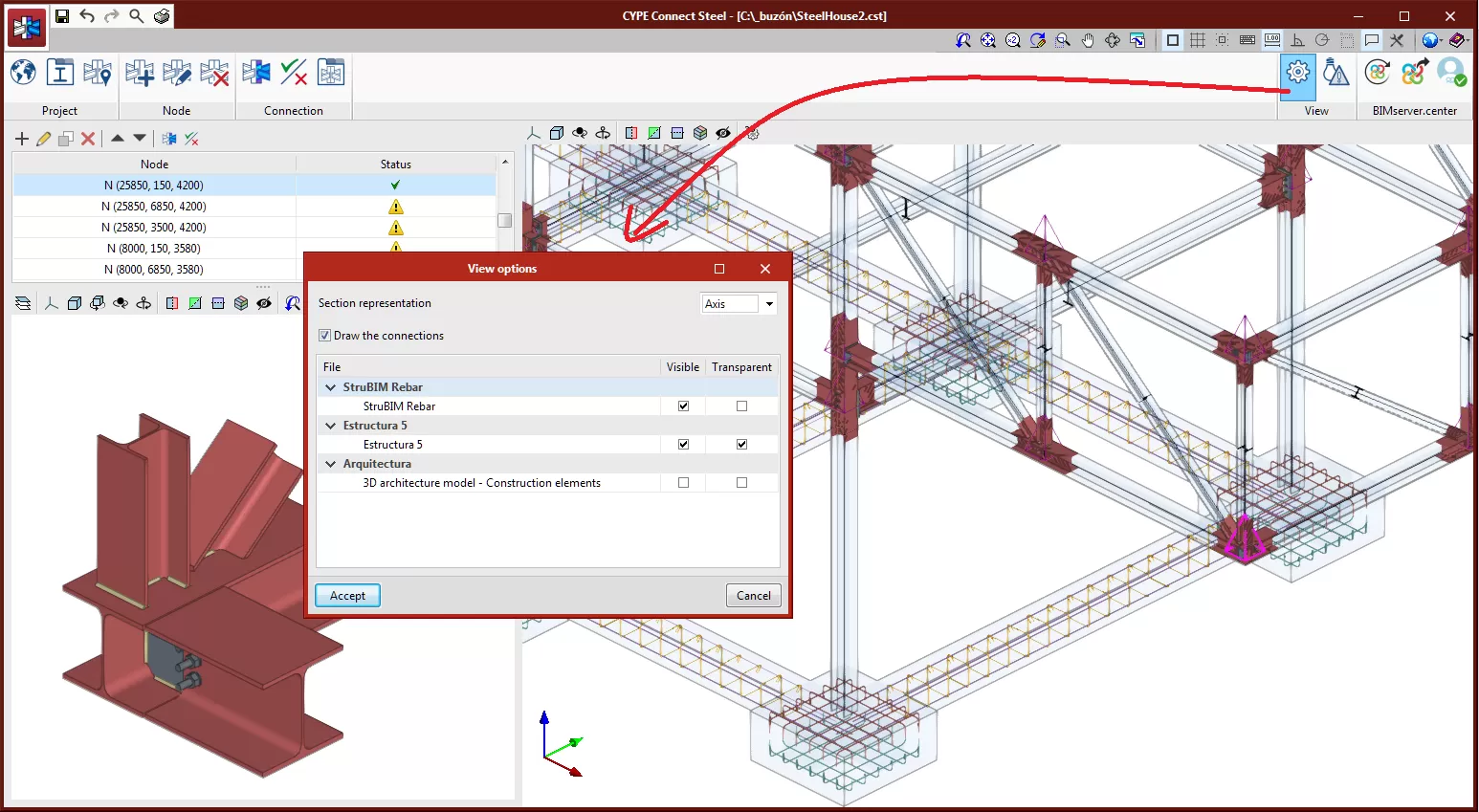Toggle the grid display icon
Viewport: 1479px width, 812px height.
pyautogui.click(x=1198, y=40)
